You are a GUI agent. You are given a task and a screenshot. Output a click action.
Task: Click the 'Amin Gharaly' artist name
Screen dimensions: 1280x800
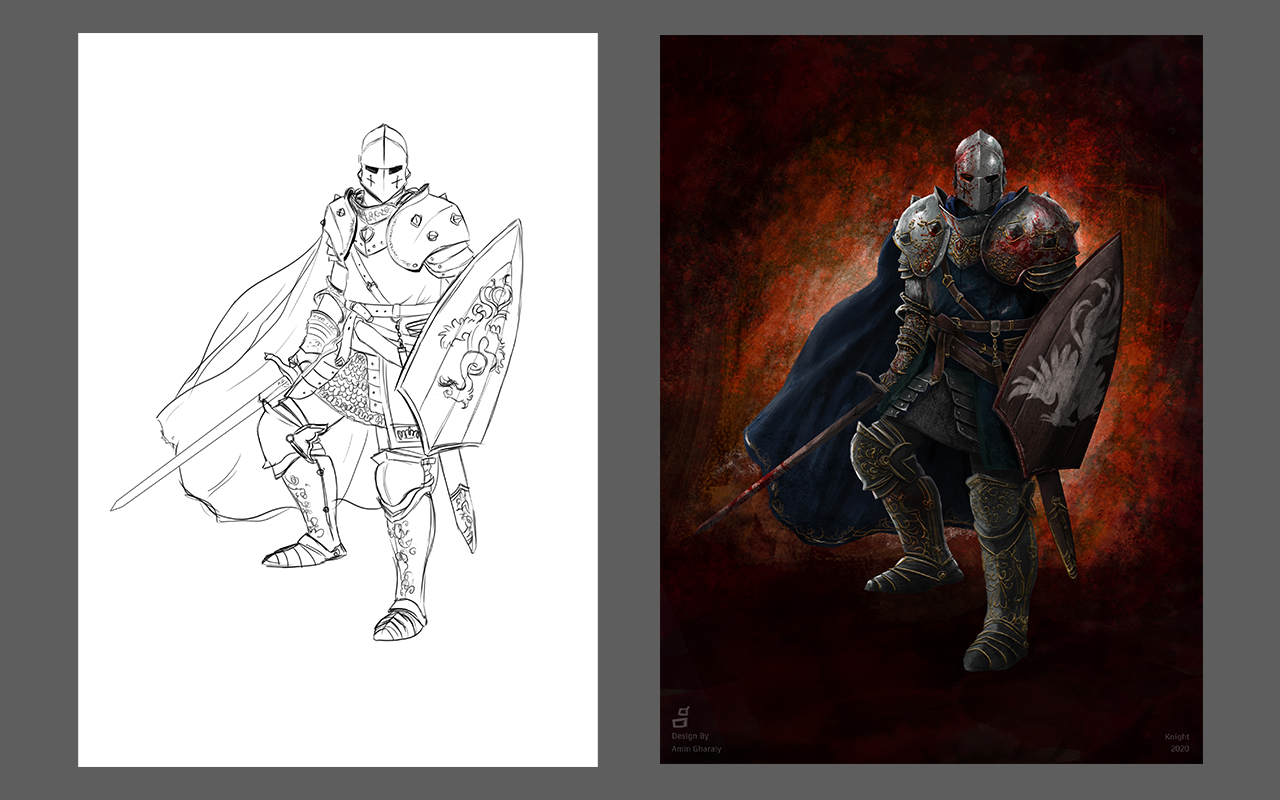click(697, 749)
